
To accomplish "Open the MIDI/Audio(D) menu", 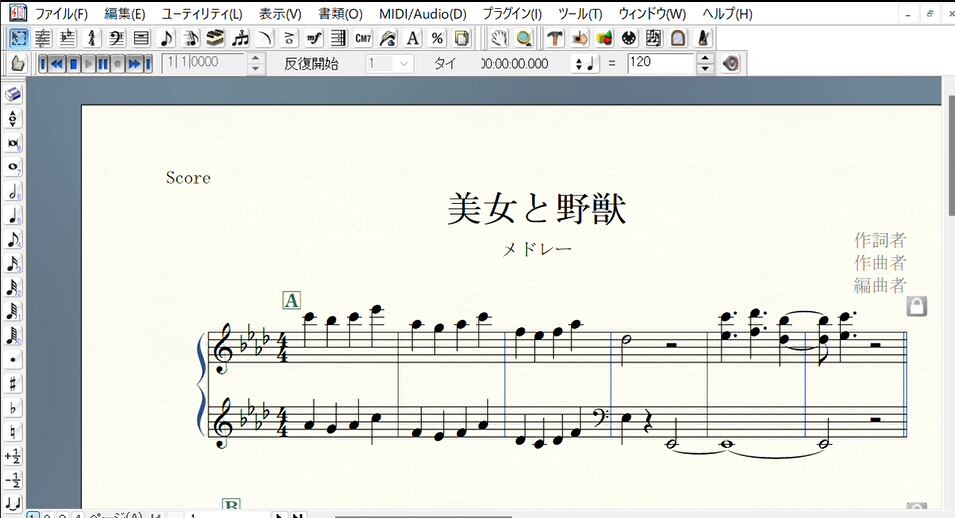I will click(x=422, y=14).
